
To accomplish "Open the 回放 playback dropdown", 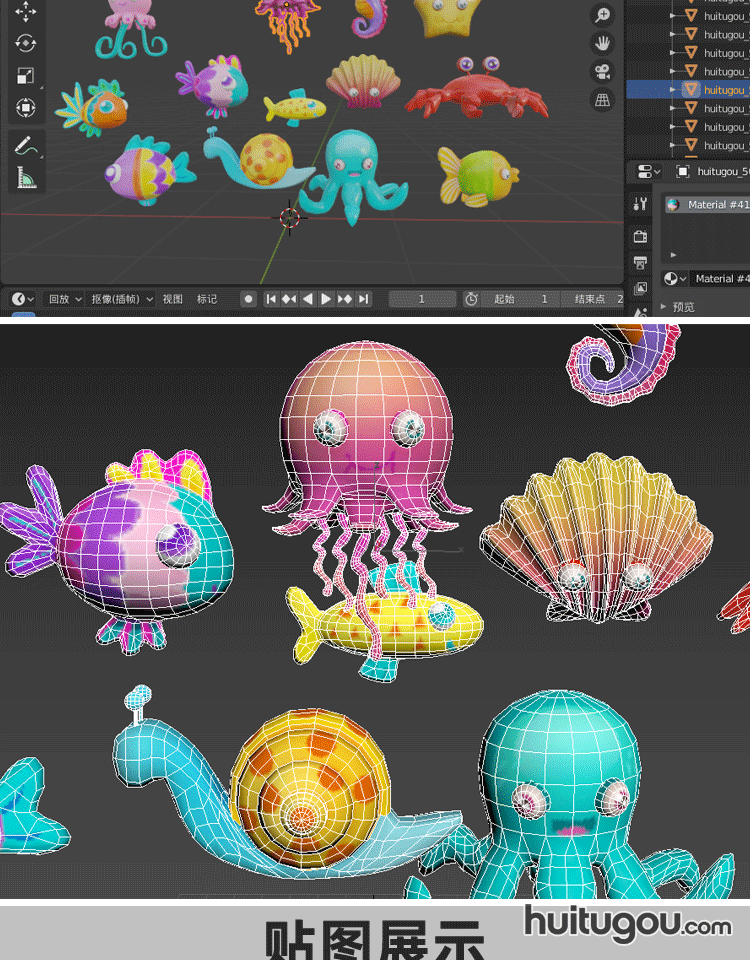I will (x=65, y=299).
